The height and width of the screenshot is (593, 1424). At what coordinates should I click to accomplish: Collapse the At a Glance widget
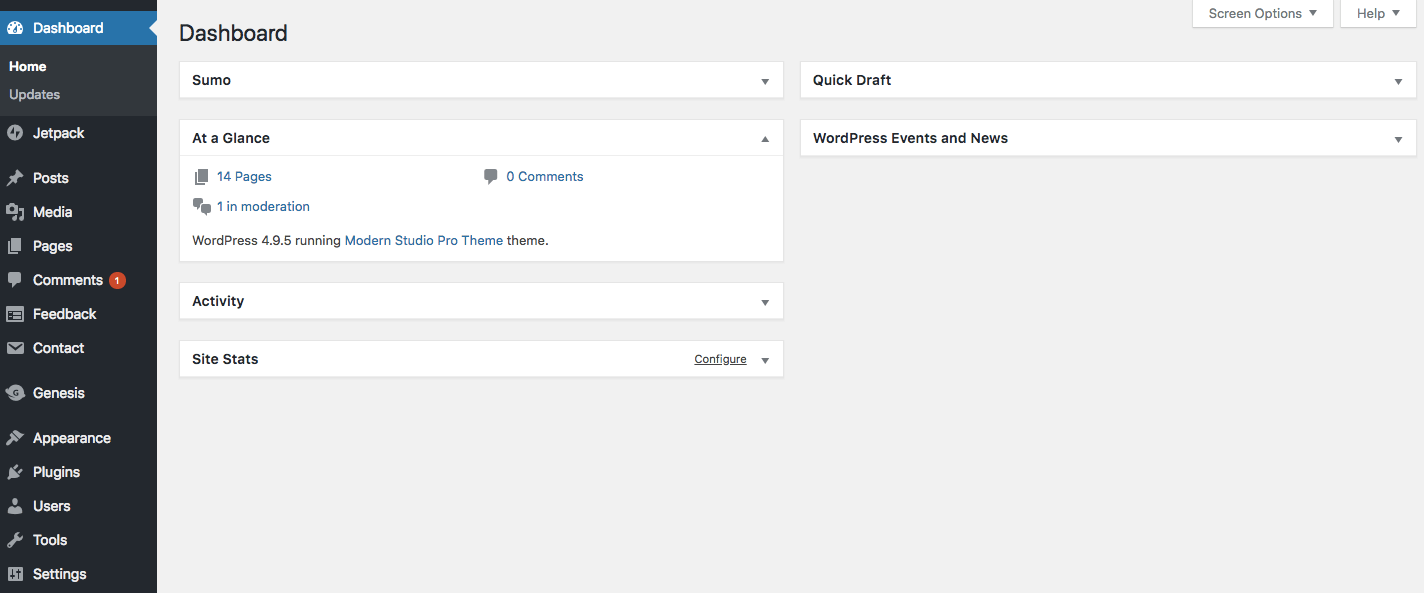tap(765, 139)
